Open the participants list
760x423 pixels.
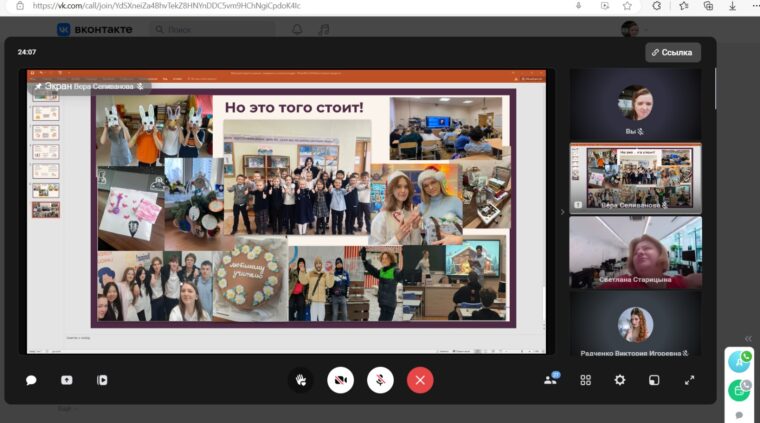click(x=550, y=380)
